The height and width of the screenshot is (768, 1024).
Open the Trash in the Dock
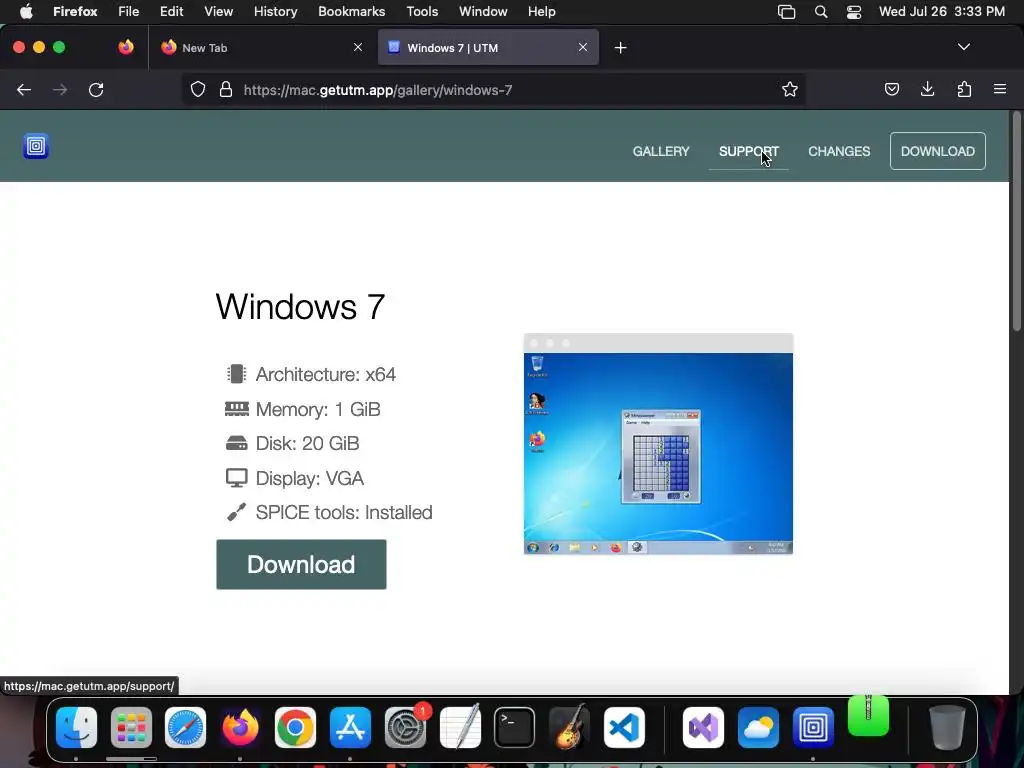pos(947,727)
